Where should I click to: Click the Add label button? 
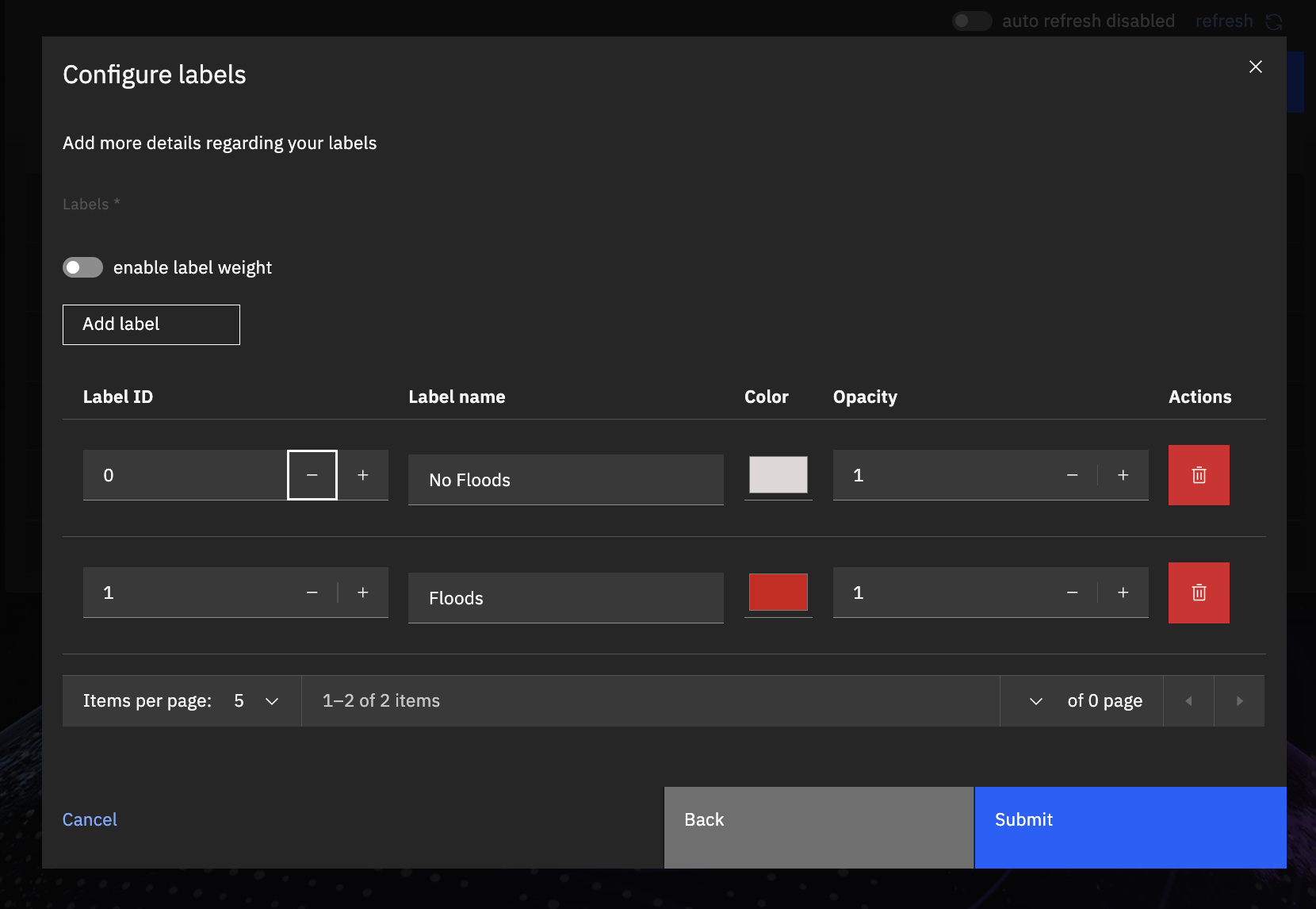[151, 324]
